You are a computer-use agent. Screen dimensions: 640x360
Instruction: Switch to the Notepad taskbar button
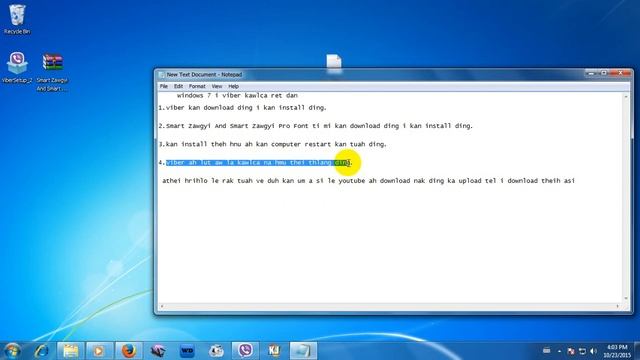(303, 351)
